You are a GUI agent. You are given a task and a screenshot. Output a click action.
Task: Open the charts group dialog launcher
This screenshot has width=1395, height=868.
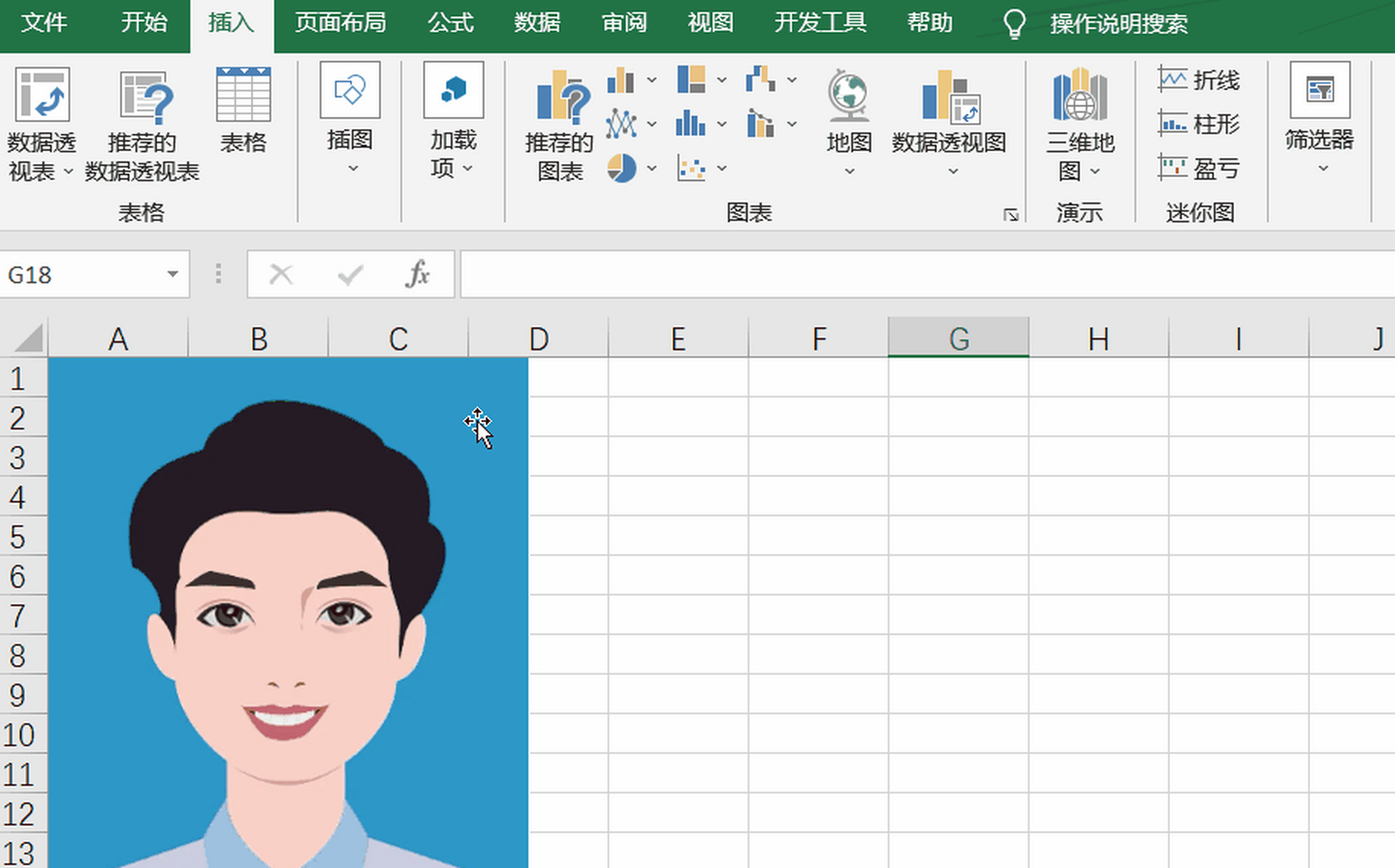click(x=1010, y=214)
